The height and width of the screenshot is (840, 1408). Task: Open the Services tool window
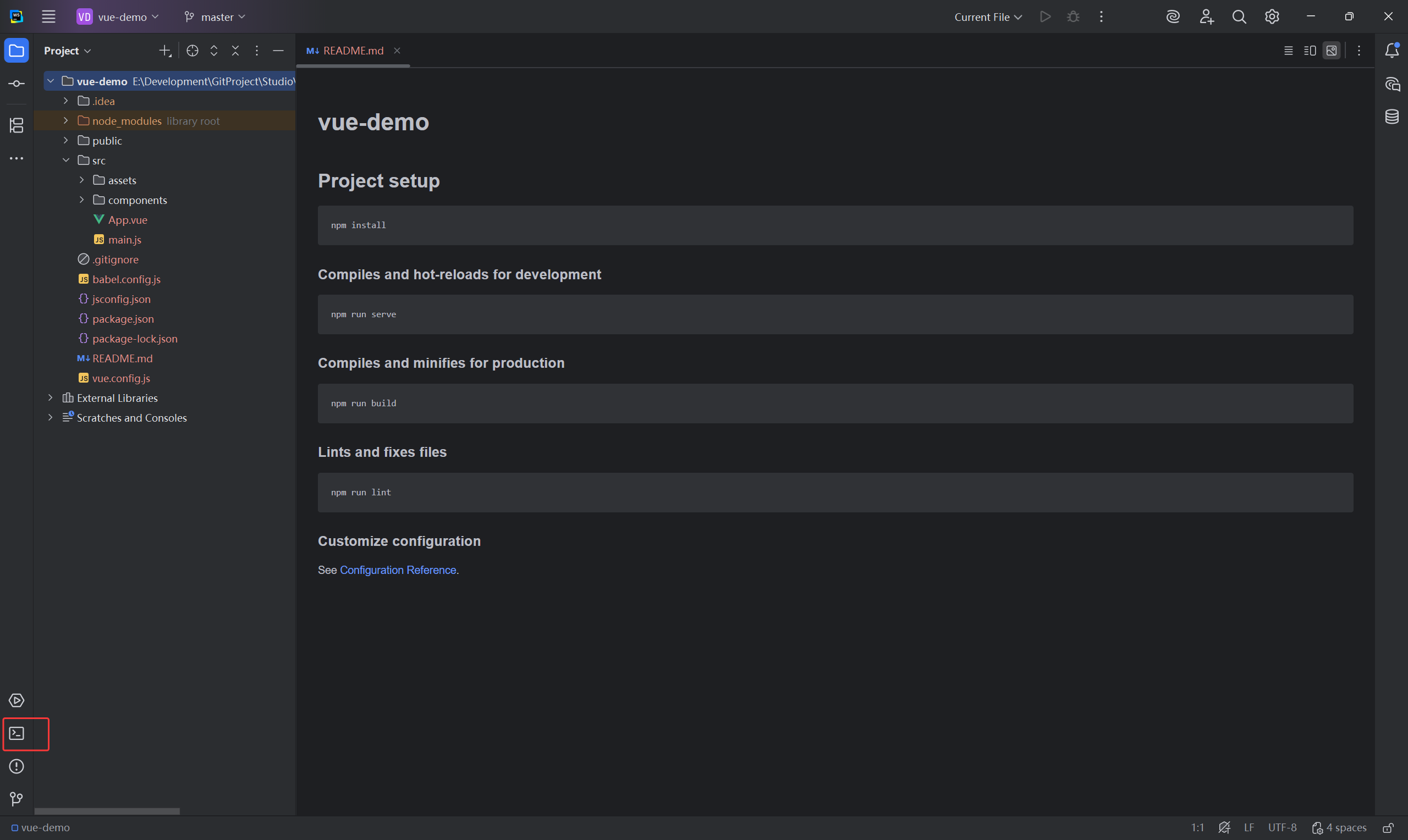pos(16,700)
